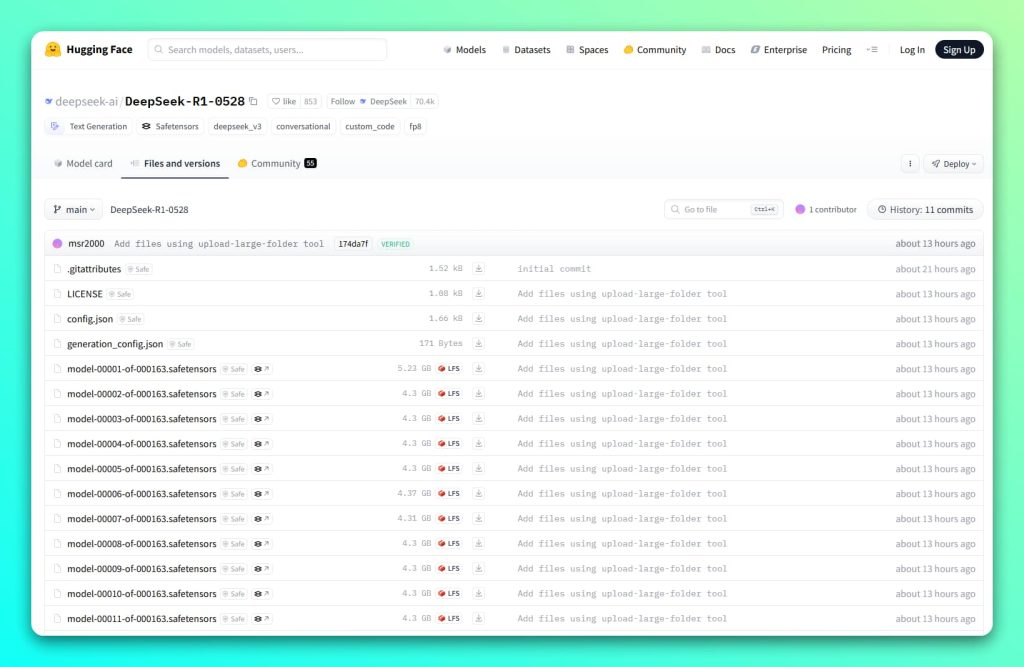Click the deepseek_v3 tag
The height and width of the screenshot is (667, 1024).
point(237,127)
